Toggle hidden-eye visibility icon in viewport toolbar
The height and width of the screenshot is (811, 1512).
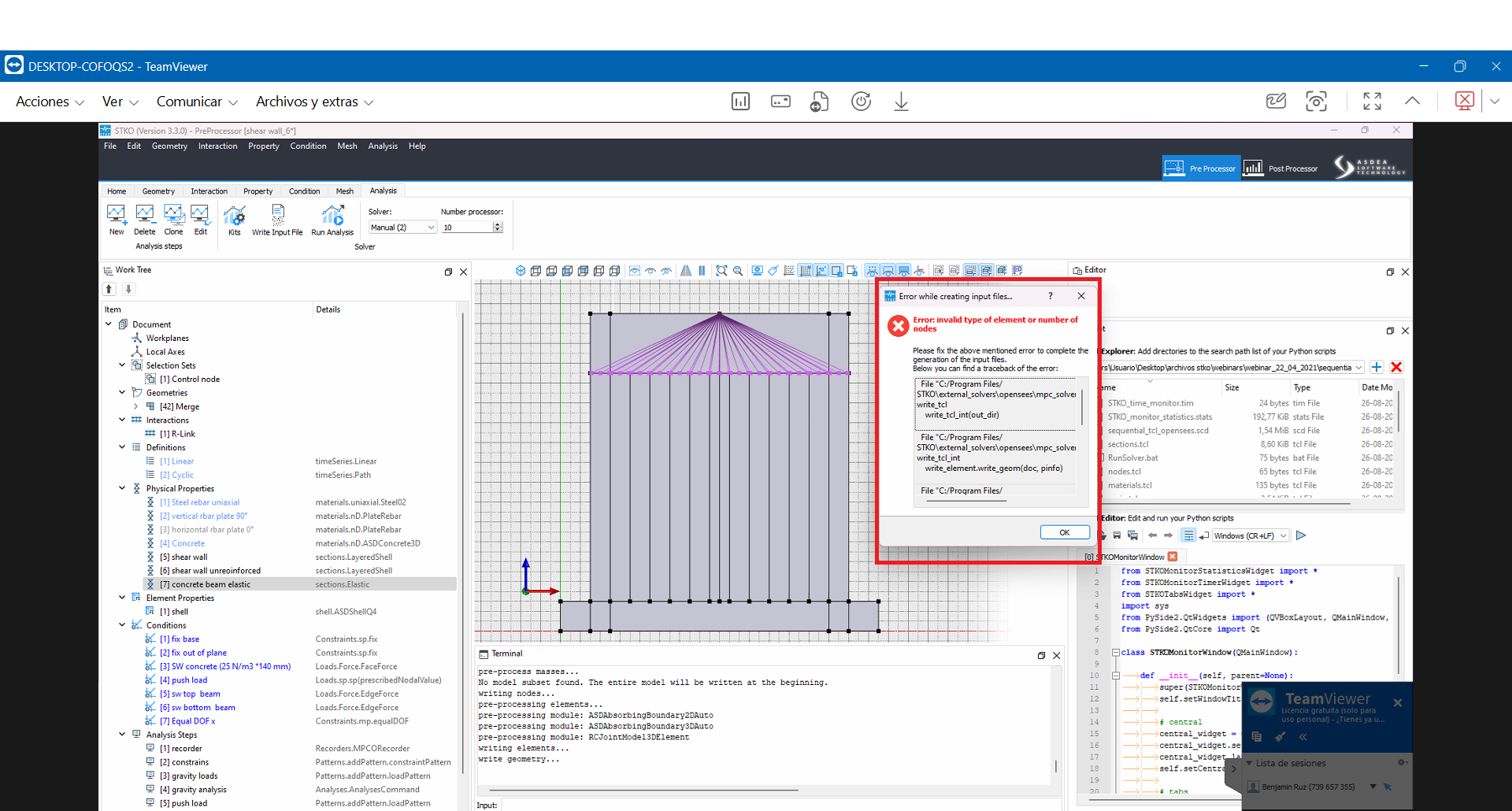coord(666,271)
